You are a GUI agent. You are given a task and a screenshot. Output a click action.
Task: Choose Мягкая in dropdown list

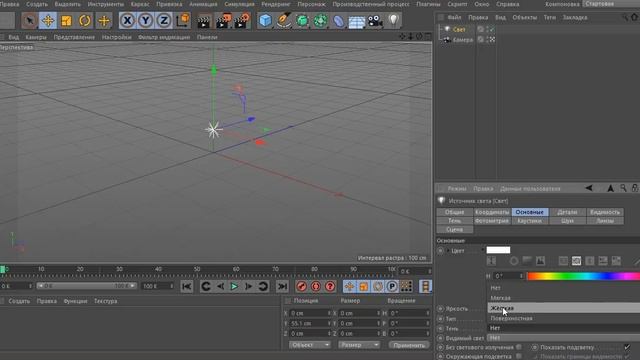(500, 298)
